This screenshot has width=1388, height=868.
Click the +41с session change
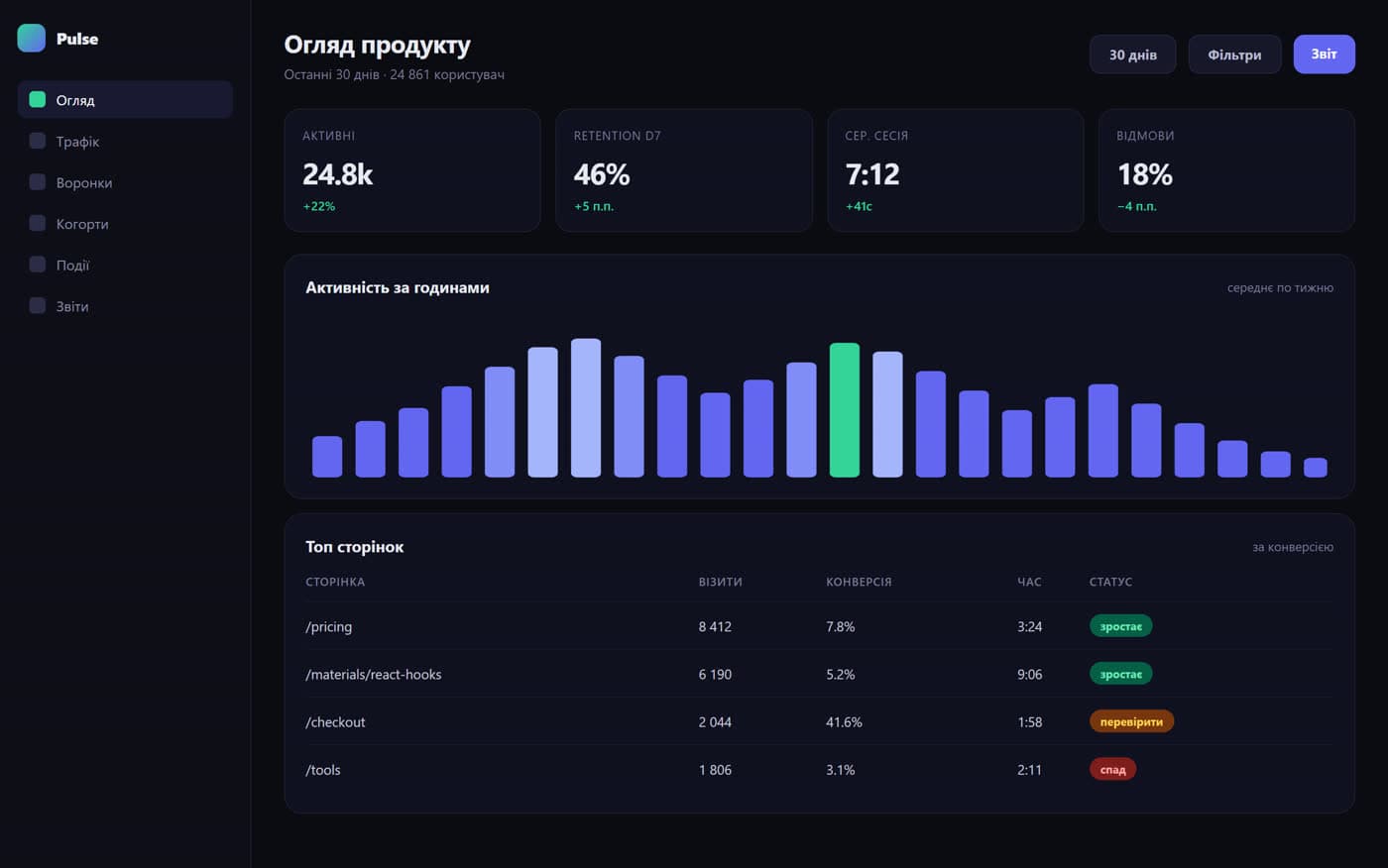click(x=859, y=206)
